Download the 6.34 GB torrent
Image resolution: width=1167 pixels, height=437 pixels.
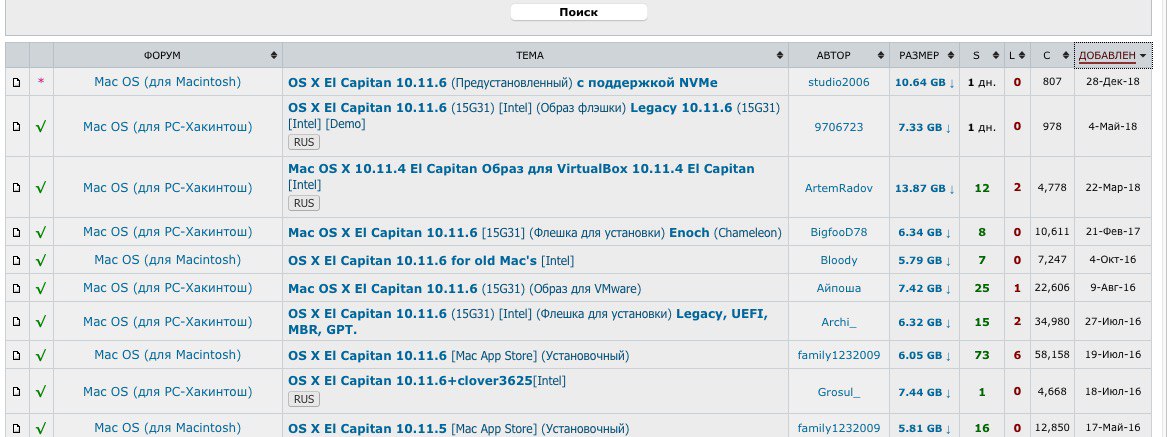(x=924, y=233)
